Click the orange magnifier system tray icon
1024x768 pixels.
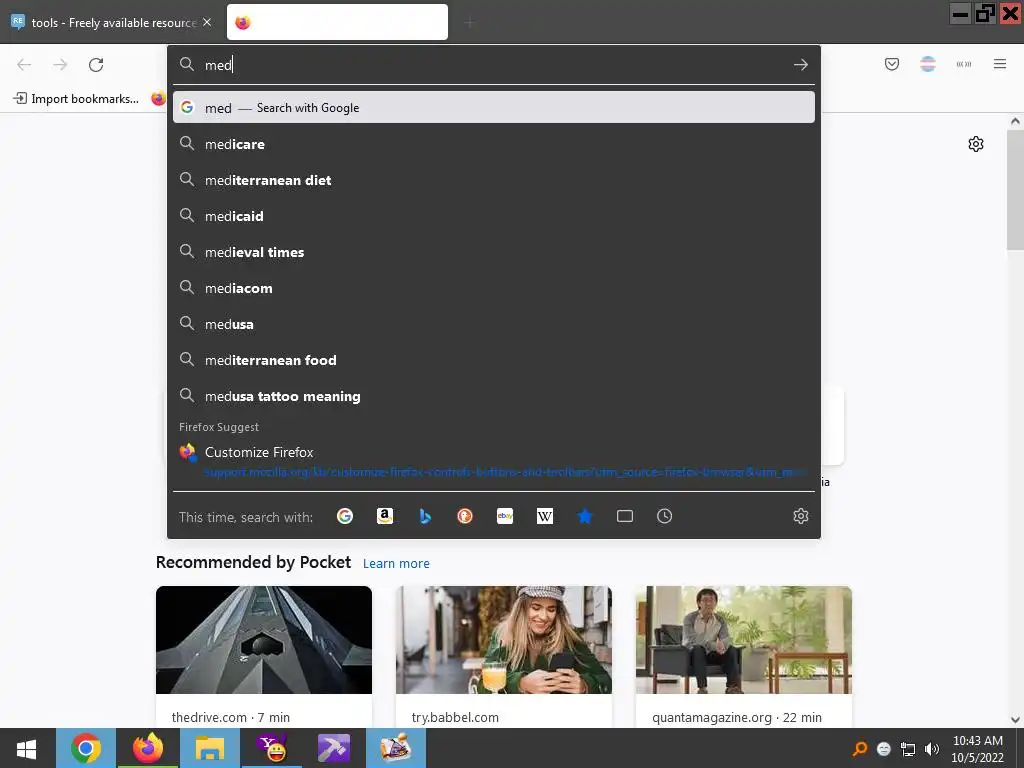860,749
